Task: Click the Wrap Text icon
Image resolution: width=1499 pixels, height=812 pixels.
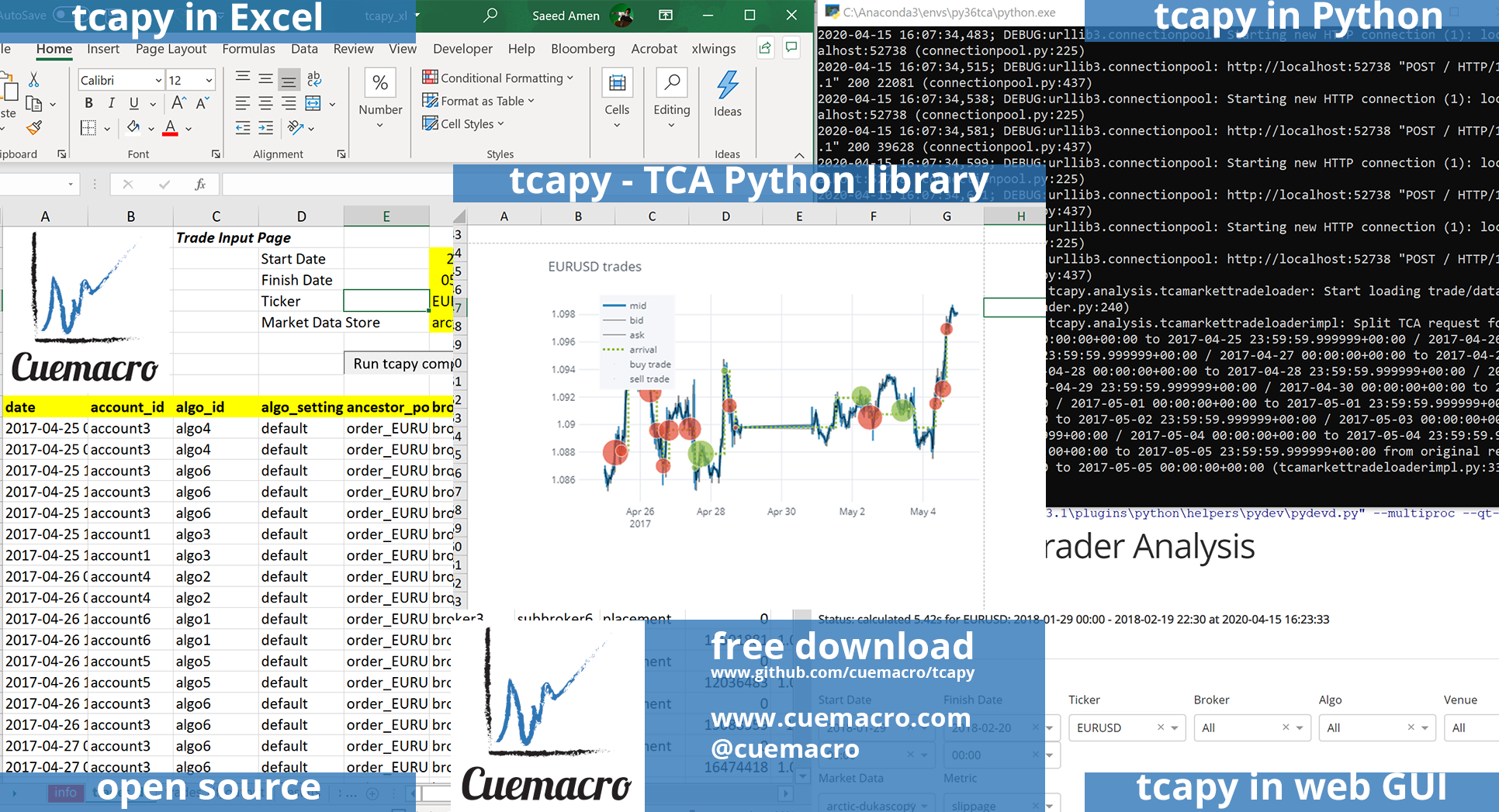Action: [x=313, y=78]
